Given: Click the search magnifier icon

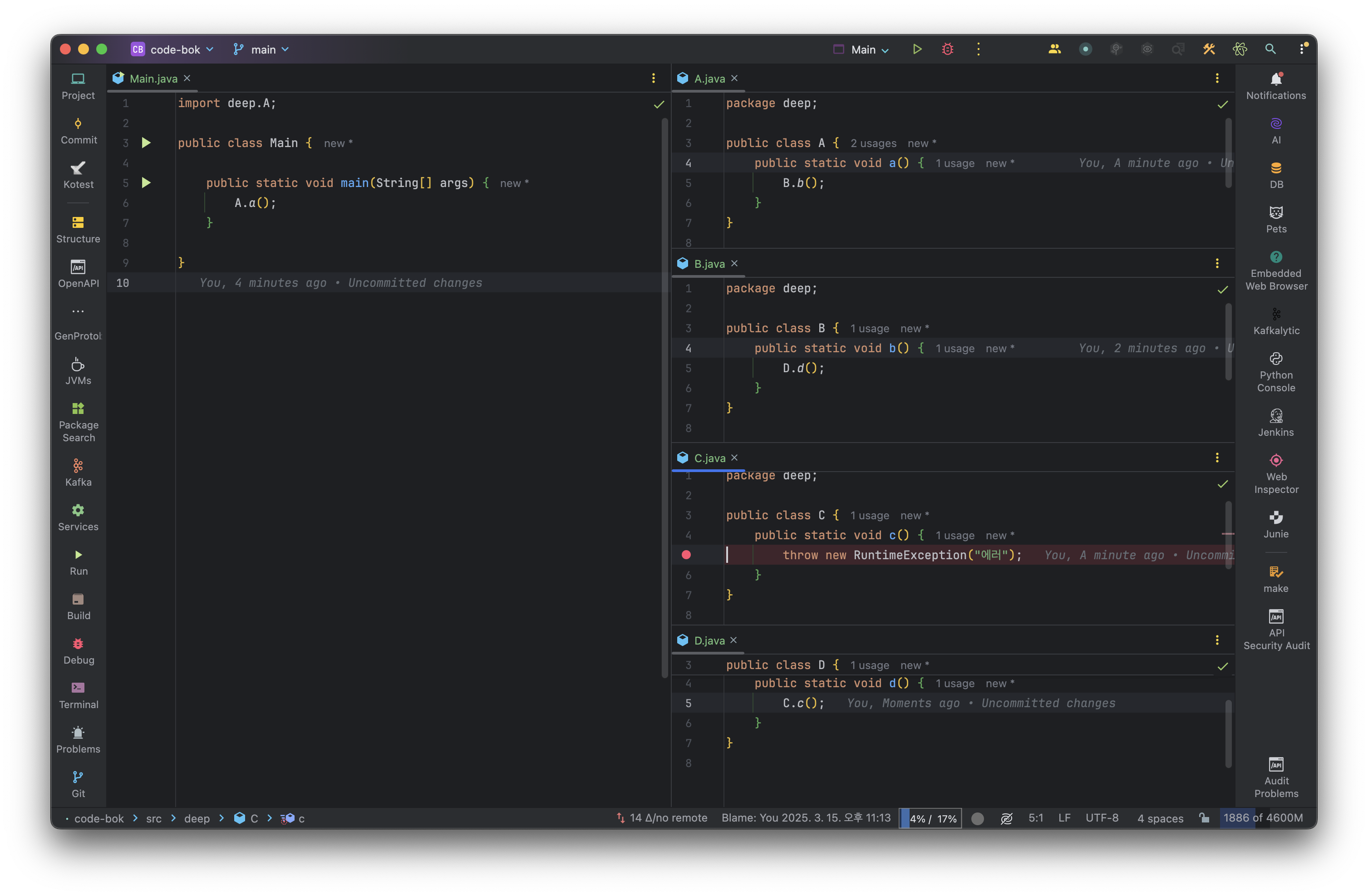Looking at the screenshot, I should (x=1270, y=49).
